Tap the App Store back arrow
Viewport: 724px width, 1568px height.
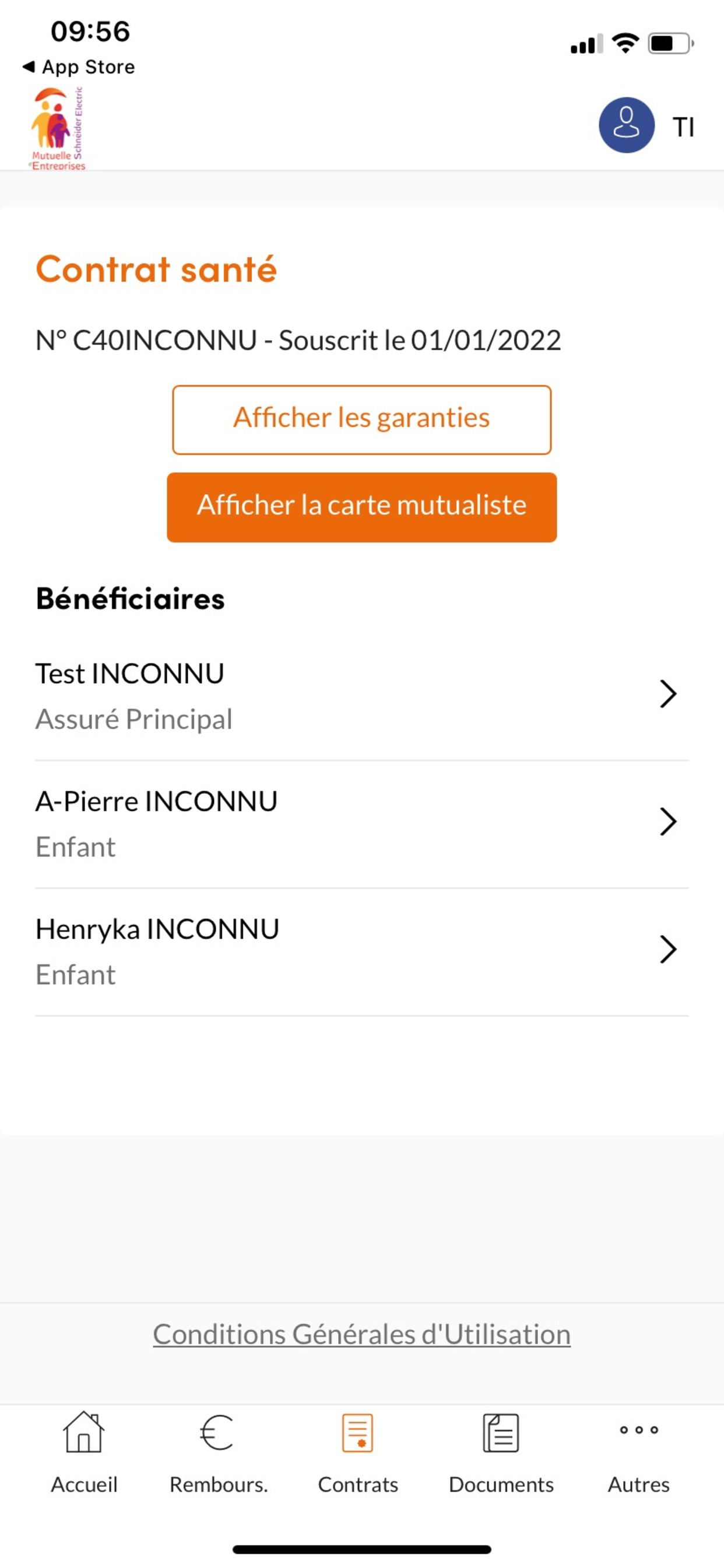tap(29, 66)
